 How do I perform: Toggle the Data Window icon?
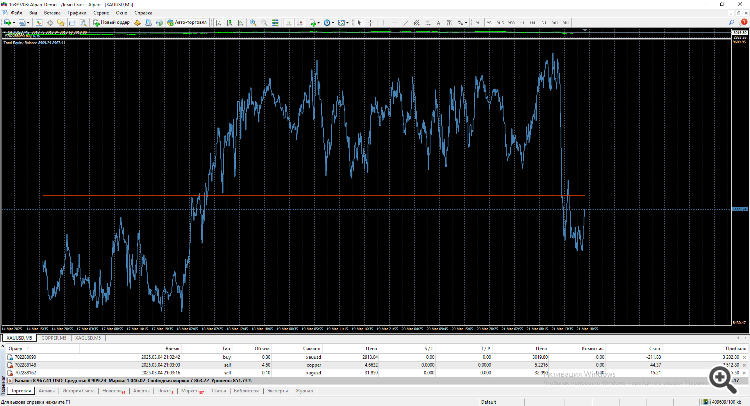(x=50, y=22)
